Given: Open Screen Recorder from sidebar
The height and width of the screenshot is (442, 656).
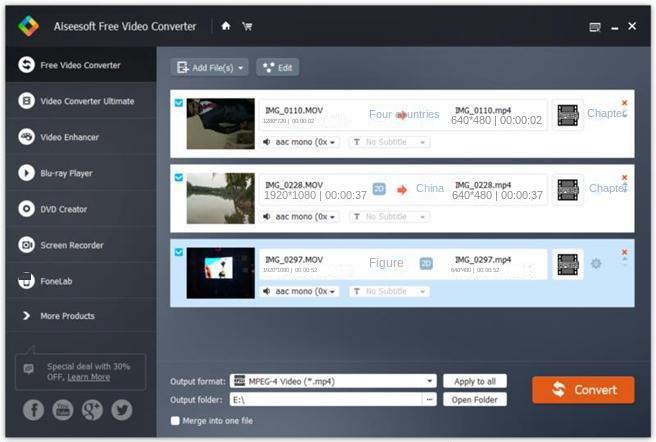Looking at the screenshot, I should [71, 245].
